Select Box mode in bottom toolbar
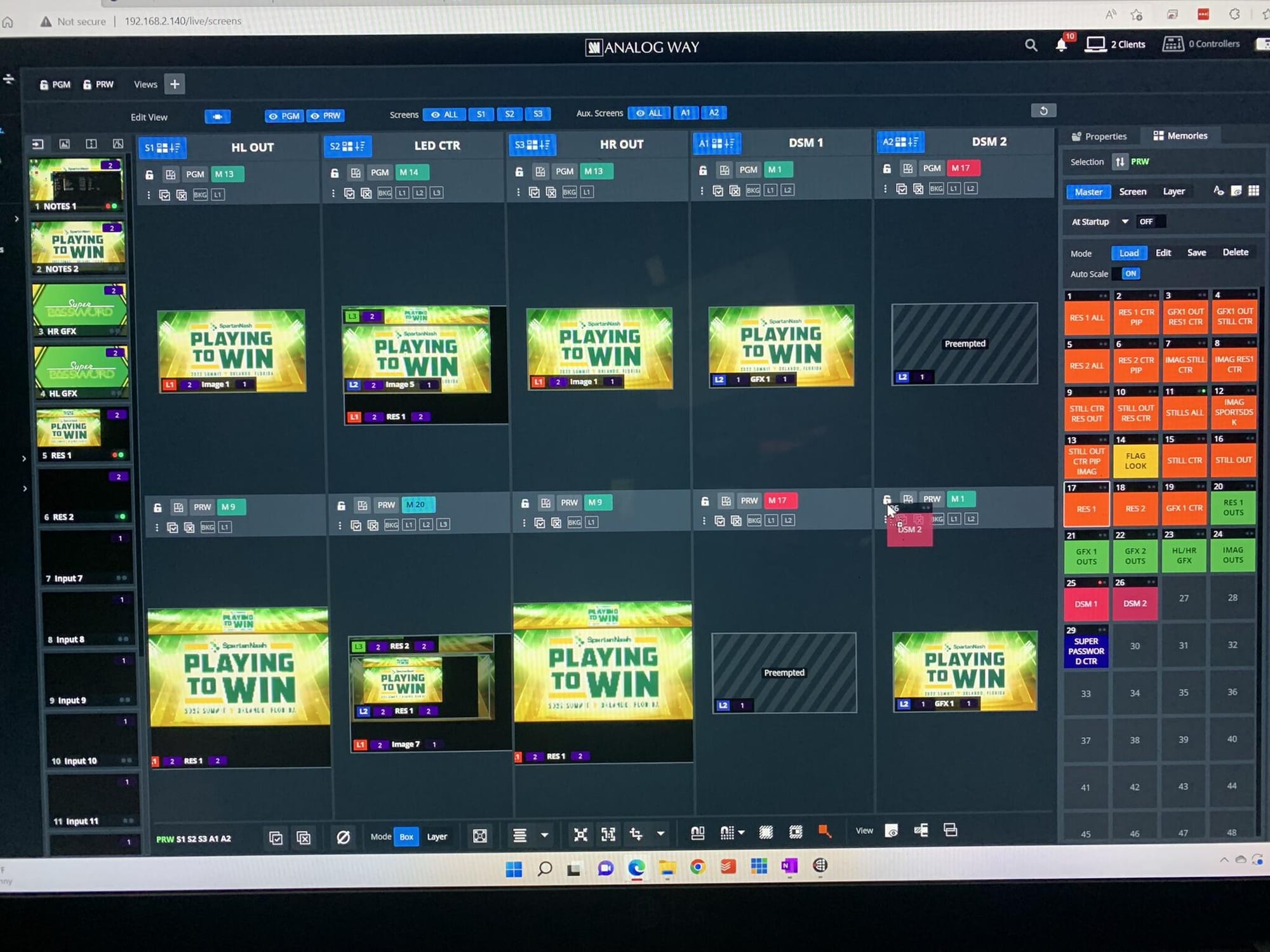Screen dimensions: 1270x952 406,836
